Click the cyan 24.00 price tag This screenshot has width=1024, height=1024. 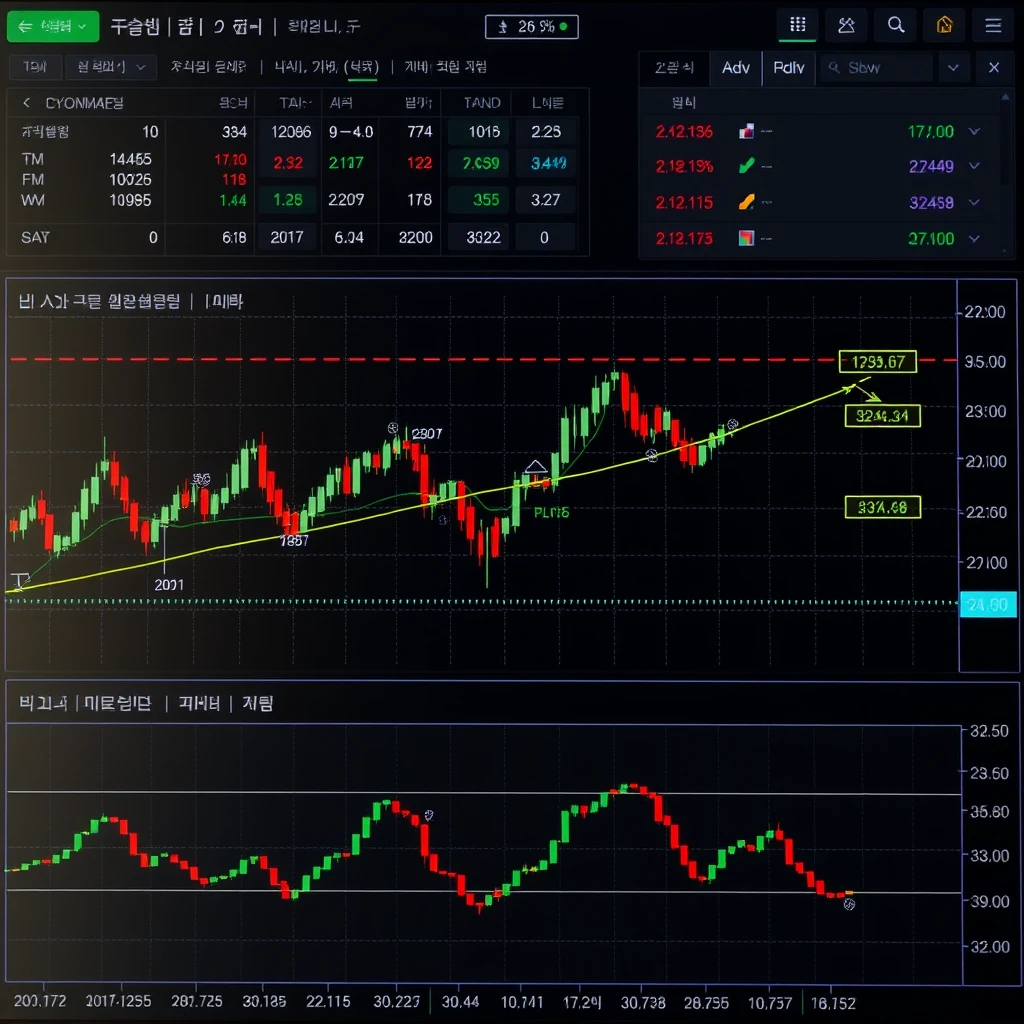click(x=987, y=604)
